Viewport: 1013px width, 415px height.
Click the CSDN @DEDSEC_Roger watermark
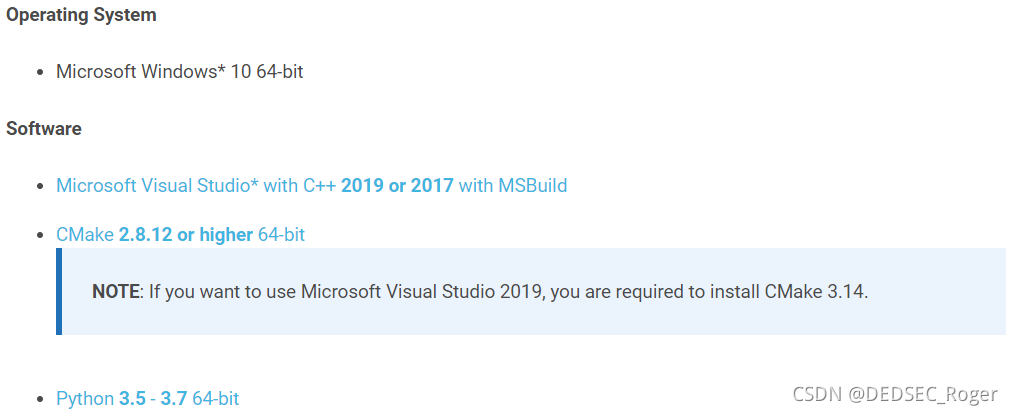pos(895,394)
